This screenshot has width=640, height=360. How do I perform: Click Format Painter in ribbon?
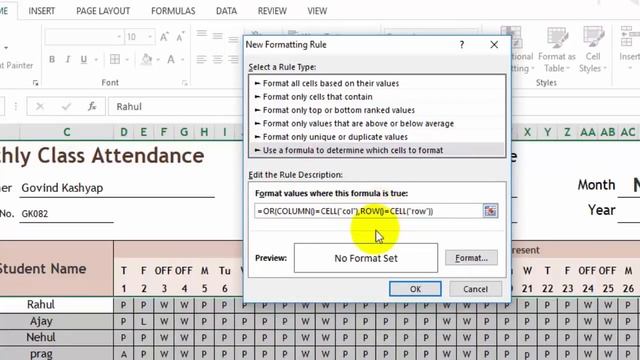click(16, 65)
